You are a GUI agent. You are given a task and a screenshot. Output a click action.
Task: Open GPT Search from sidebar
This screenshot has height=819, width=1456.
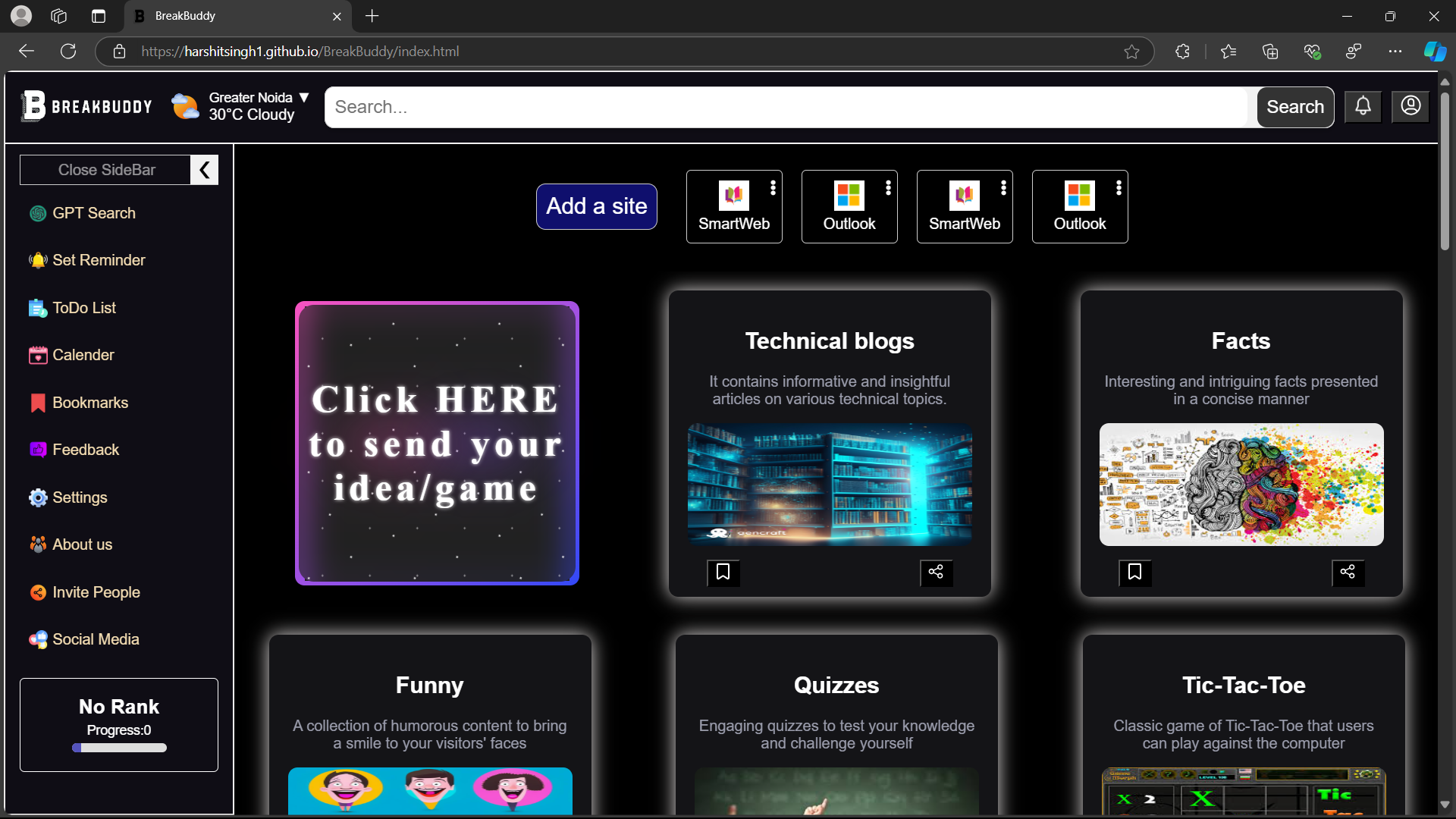[x=93, y=213]
